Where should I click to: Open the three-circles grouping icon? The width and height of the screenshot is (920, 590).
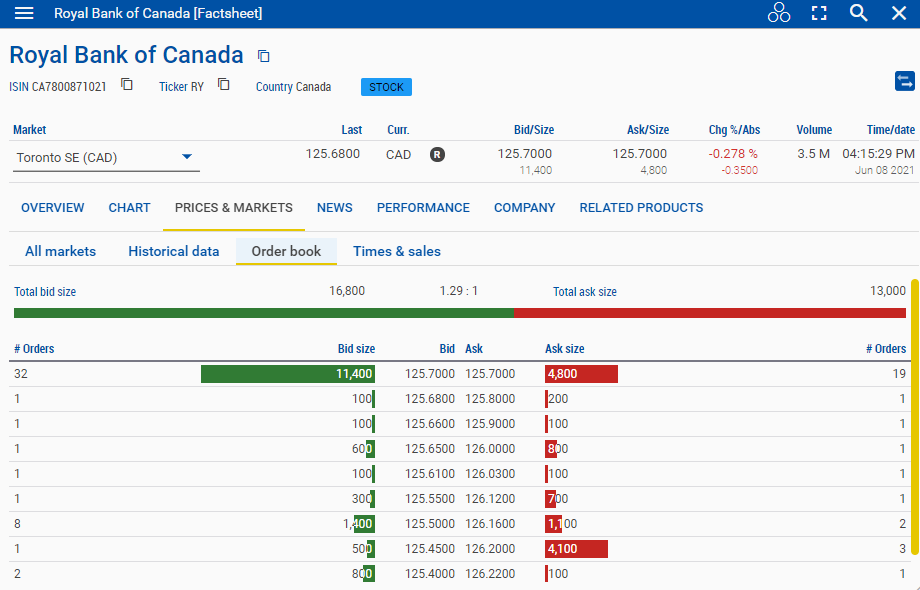coord(779,13)
